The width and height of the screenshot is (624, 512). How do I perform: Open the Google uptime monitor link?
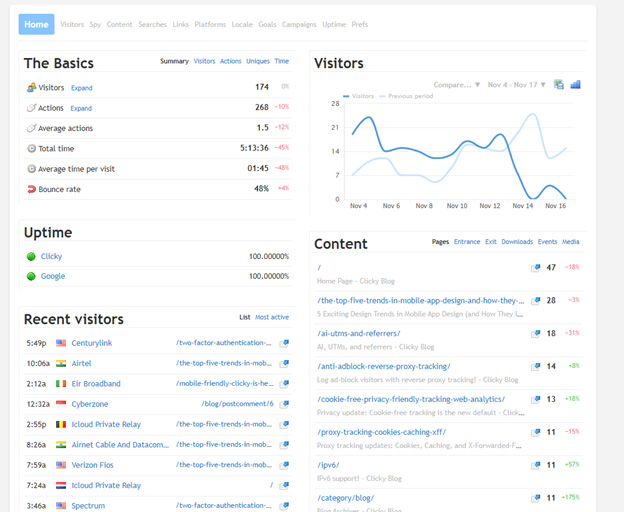(53, 276)
